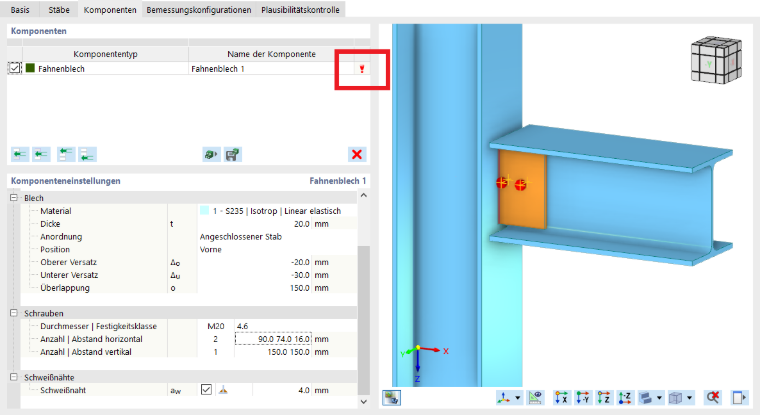The image size is (760, 415).
Task: Set view in X direction
Action: click(x=561, y=398)
